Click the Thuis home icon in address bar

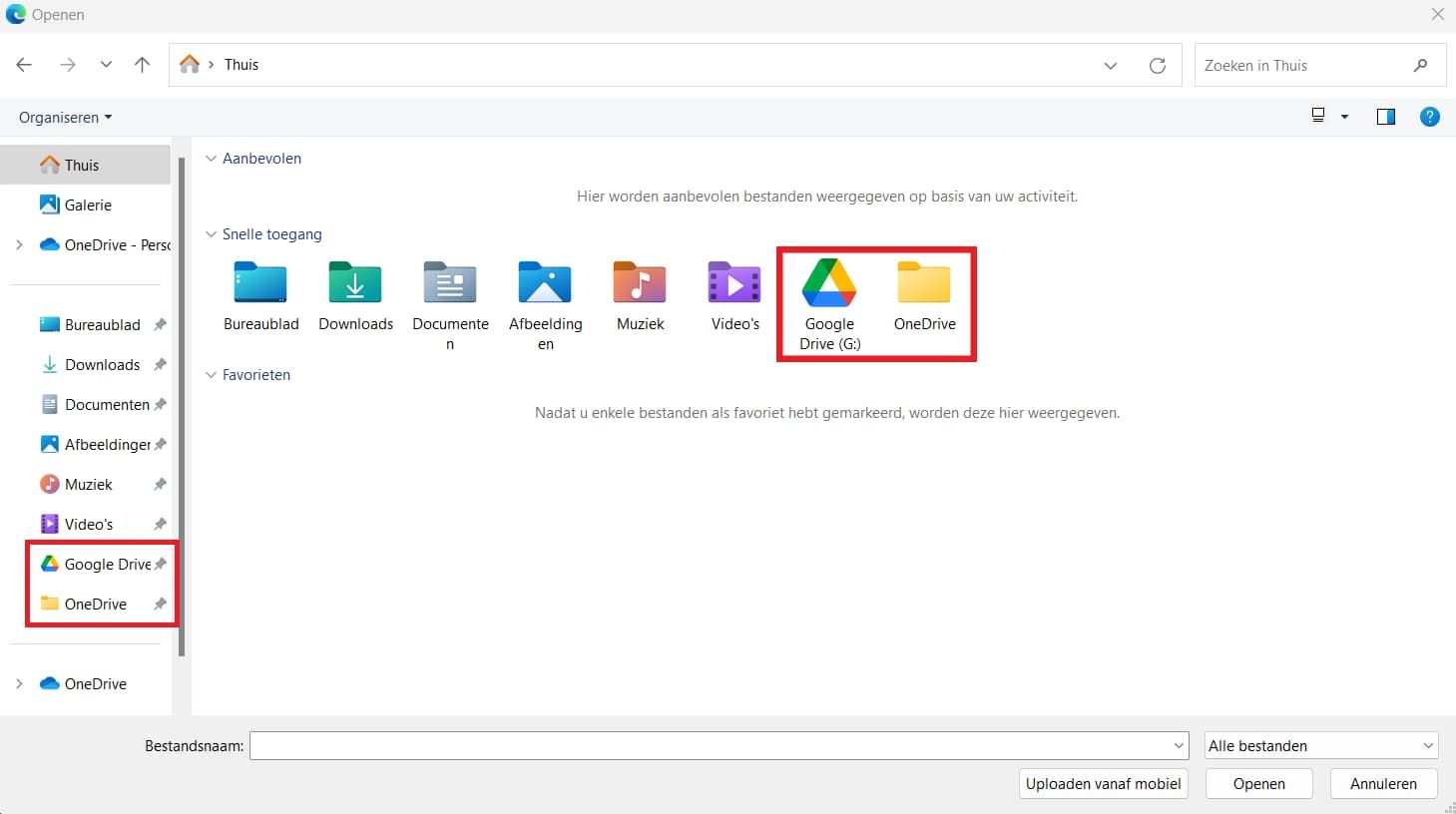(x=190, y=65)
